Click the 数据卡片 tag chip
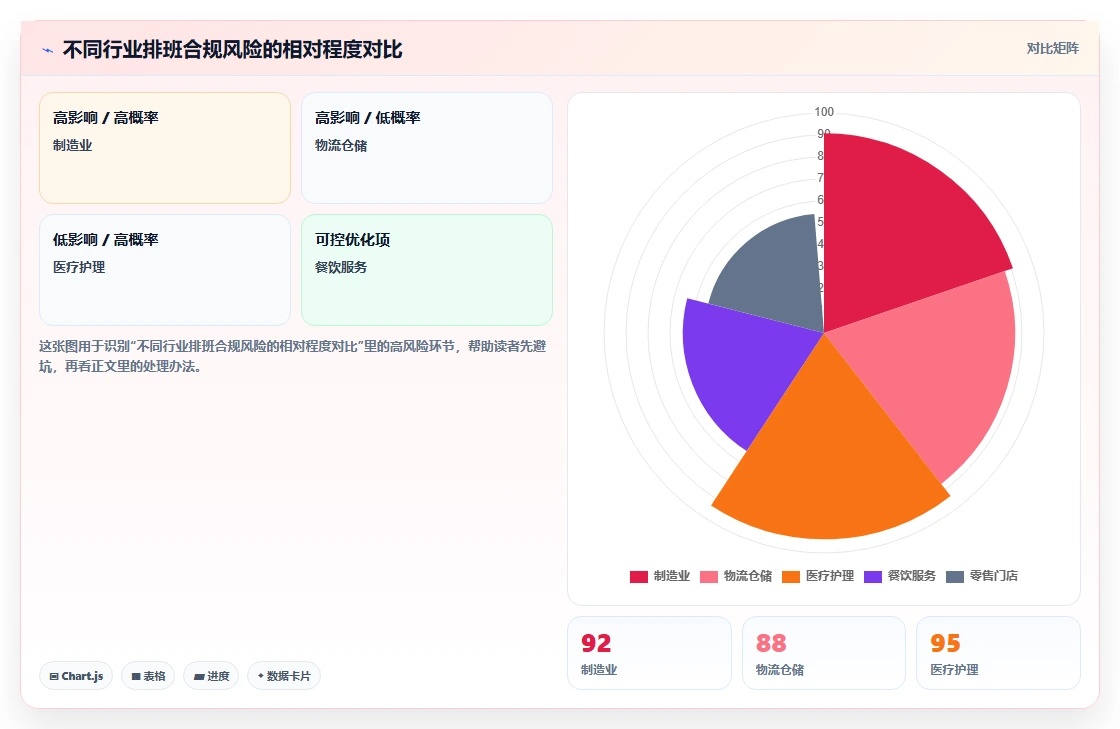Image resolution: width=1120 pixels, height=729 pixels. click(x=284, y=675)
